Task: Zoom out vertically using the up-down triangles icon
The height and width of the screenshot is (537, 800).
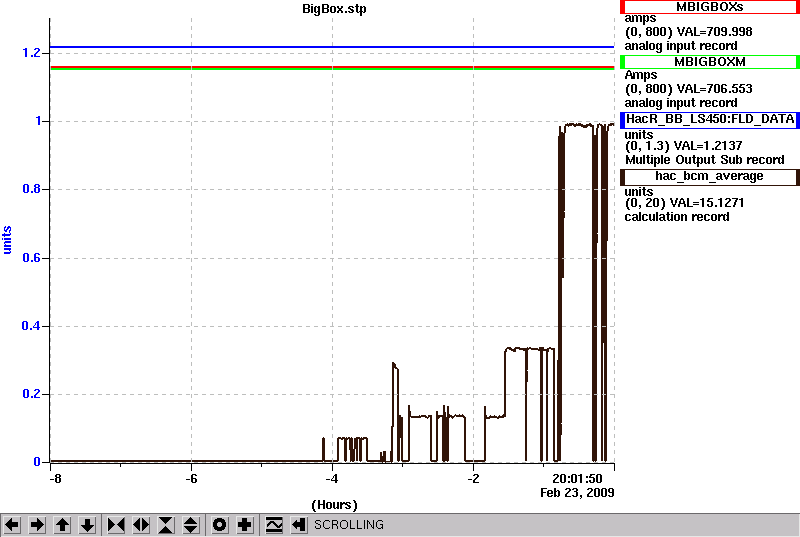Action: tap(191, 525)
